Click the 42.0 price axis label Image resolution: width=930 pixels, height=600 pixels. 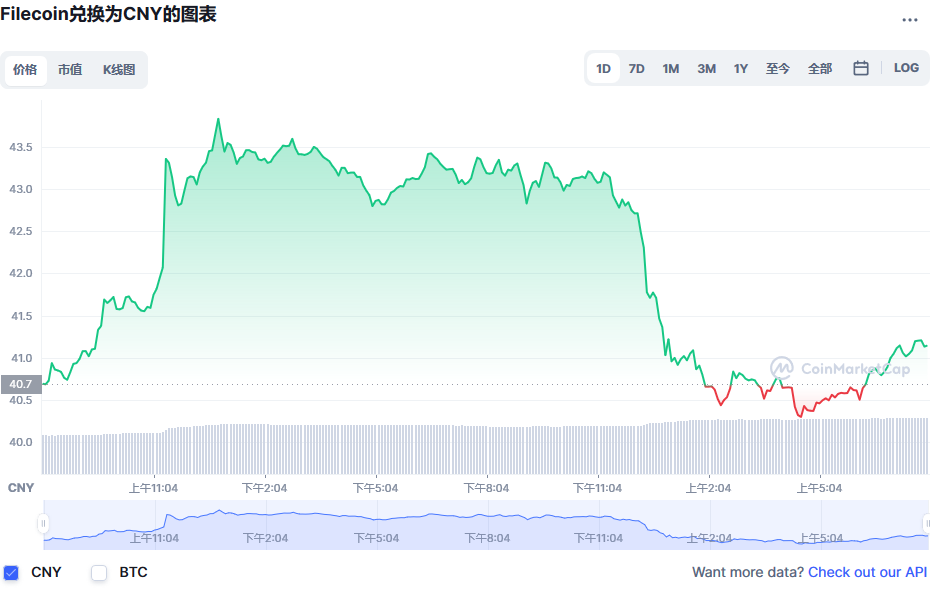click(21, 273)
